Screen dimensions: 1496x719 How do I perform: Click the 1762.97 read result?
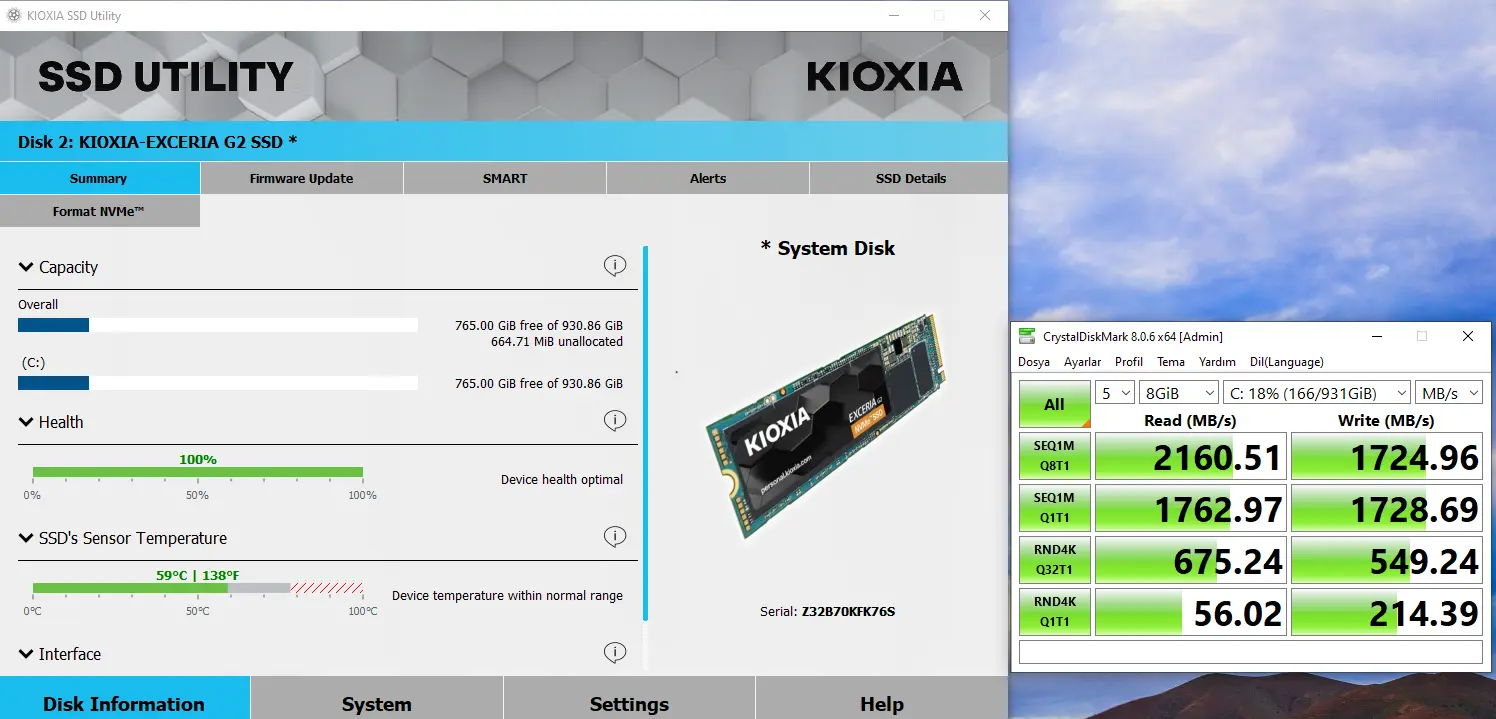(x=1191, y=509)
